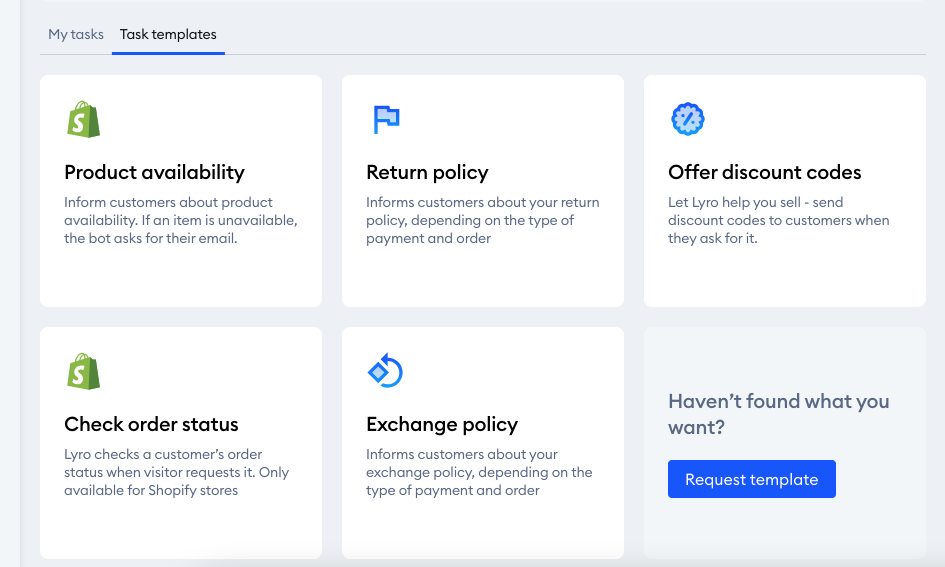
Task: Open the Check order status template title
Action: (x=151, y=424)
